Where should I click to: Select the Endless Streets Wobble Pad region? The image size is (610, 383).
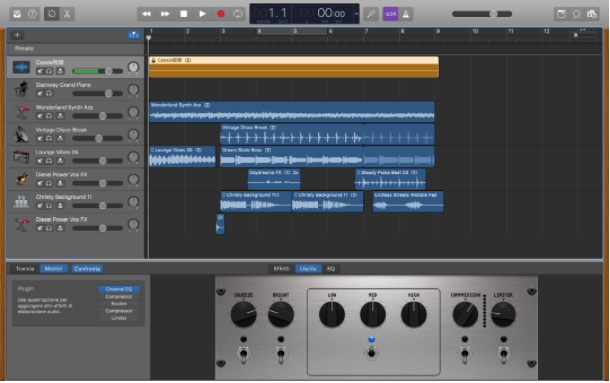[408, 202]
